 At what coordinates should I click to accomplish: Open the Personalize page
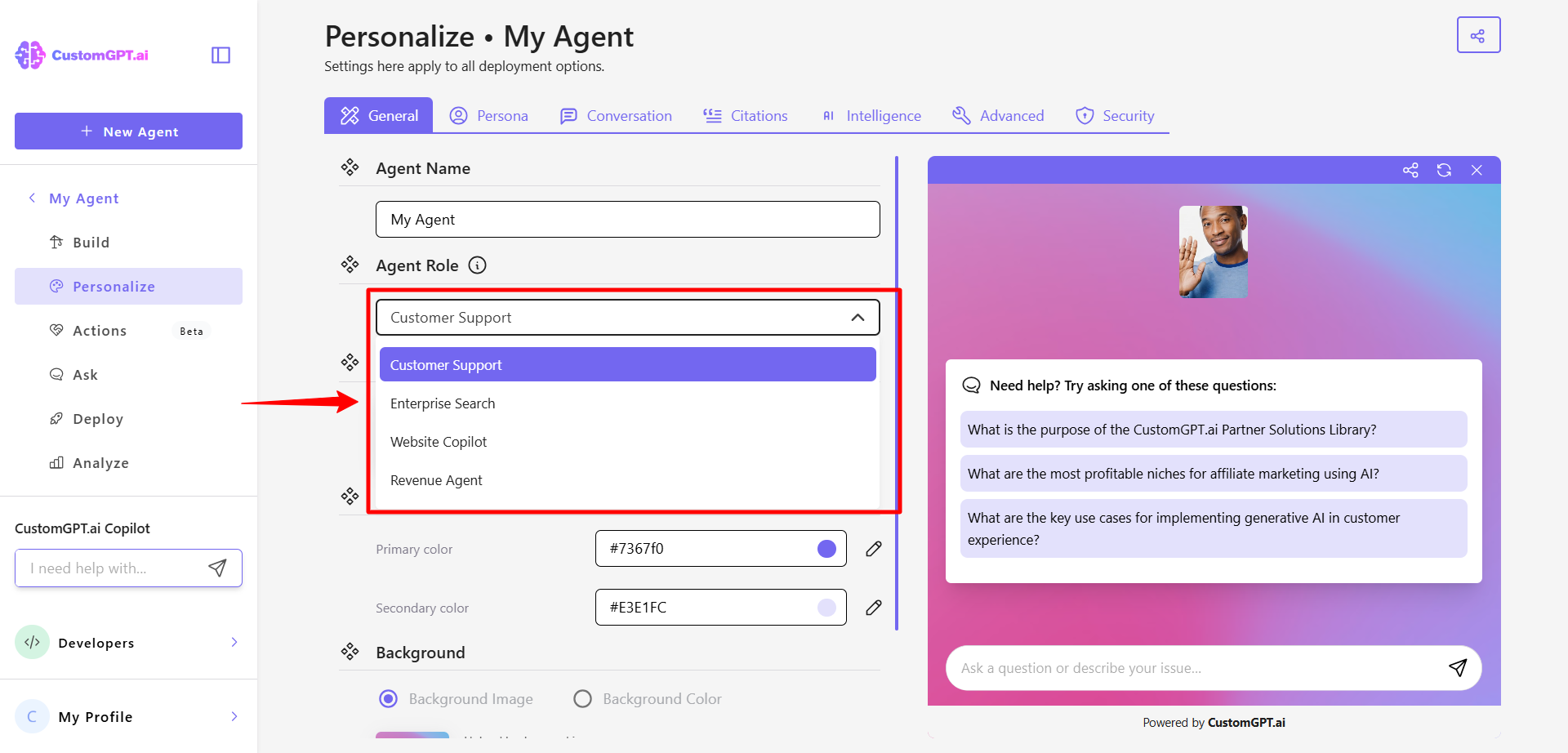coord(128,287)
